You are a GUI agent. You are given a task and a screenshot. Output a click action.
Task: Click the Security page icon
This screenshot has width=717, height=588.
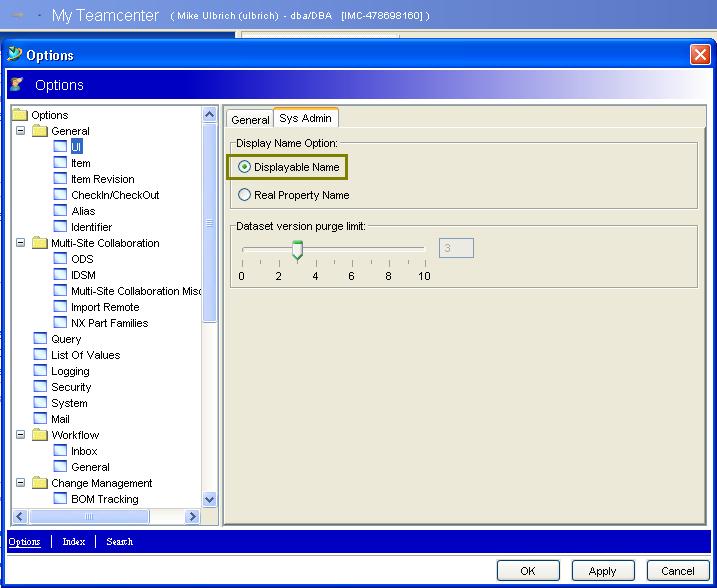point(40,386)
